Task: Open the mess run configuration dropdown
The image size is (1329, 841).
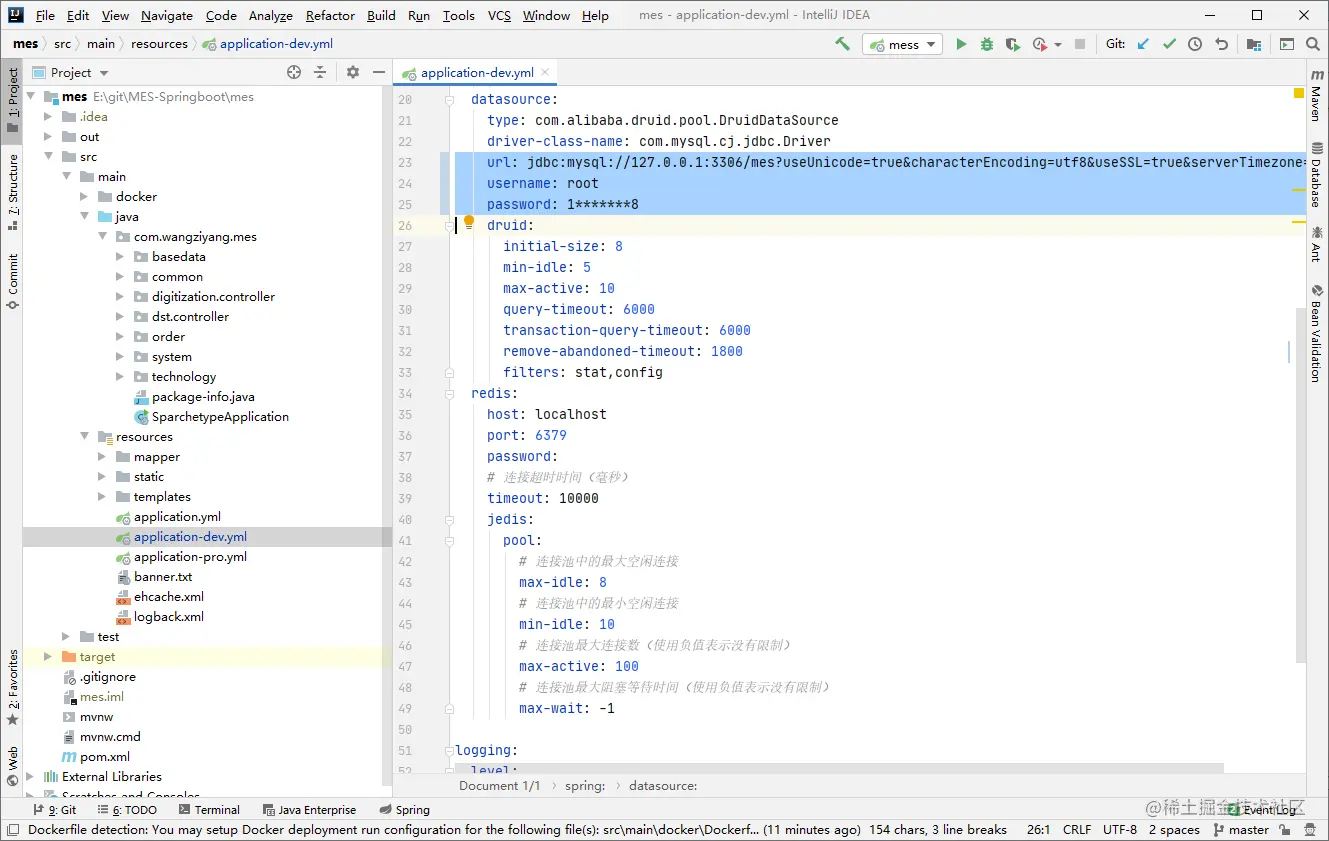Action: (903, 44)
